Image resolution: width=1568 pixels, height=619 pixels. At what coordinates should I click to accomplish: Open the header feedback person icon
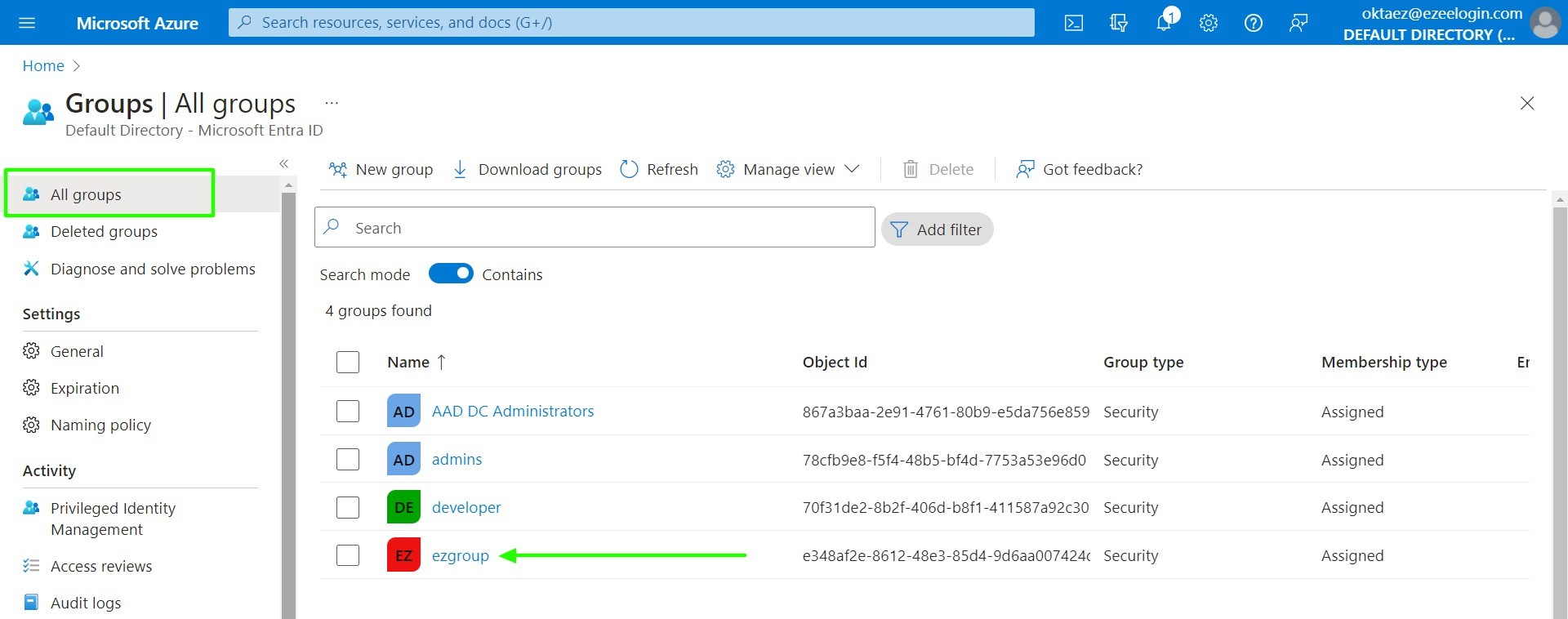pos(1298,23)
